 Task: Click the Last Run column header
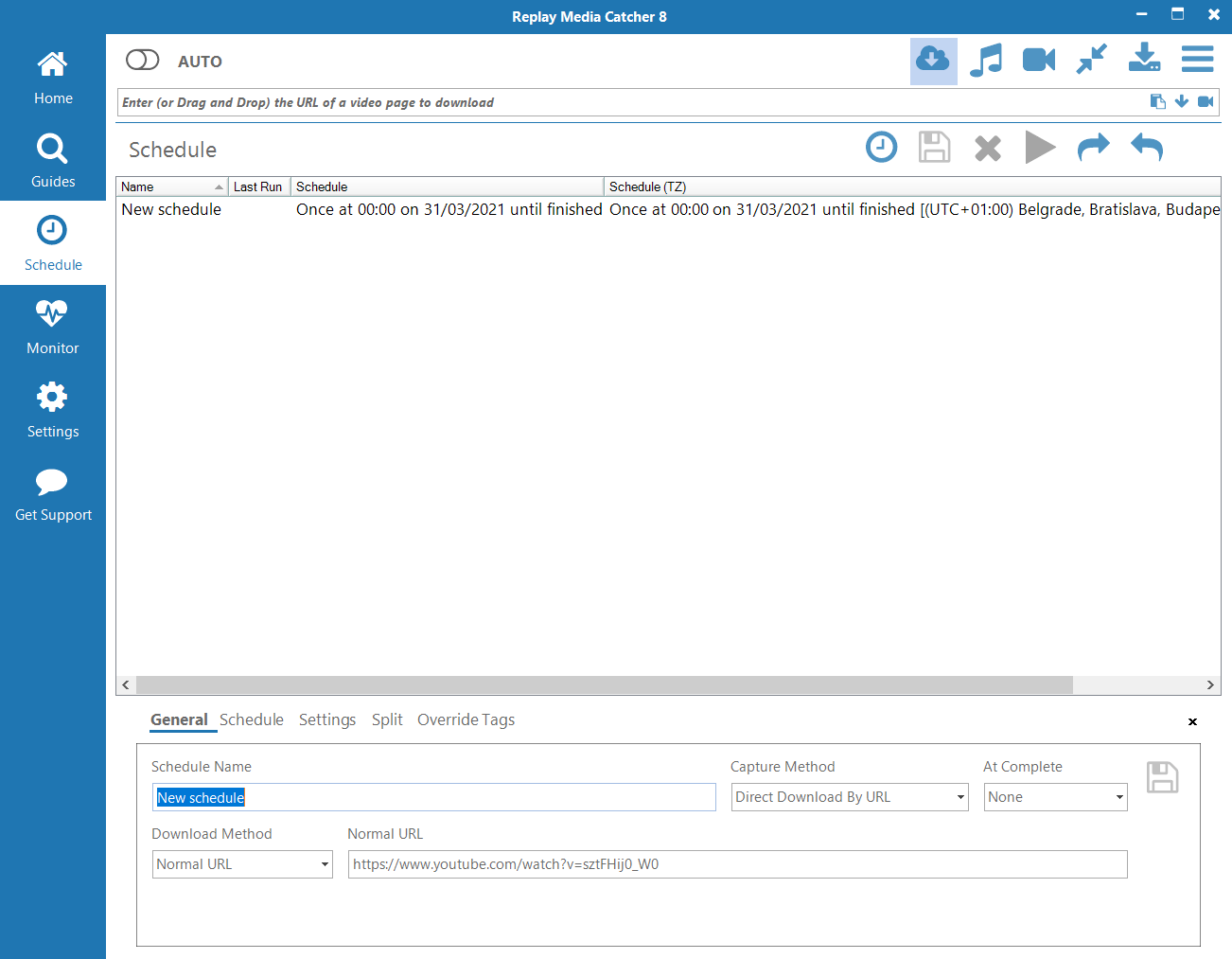259,186
